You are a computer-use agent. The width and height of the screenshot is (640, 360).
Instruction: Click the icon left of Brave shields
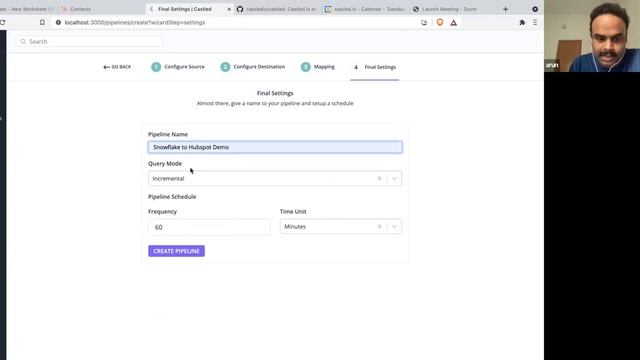[424, 22]
